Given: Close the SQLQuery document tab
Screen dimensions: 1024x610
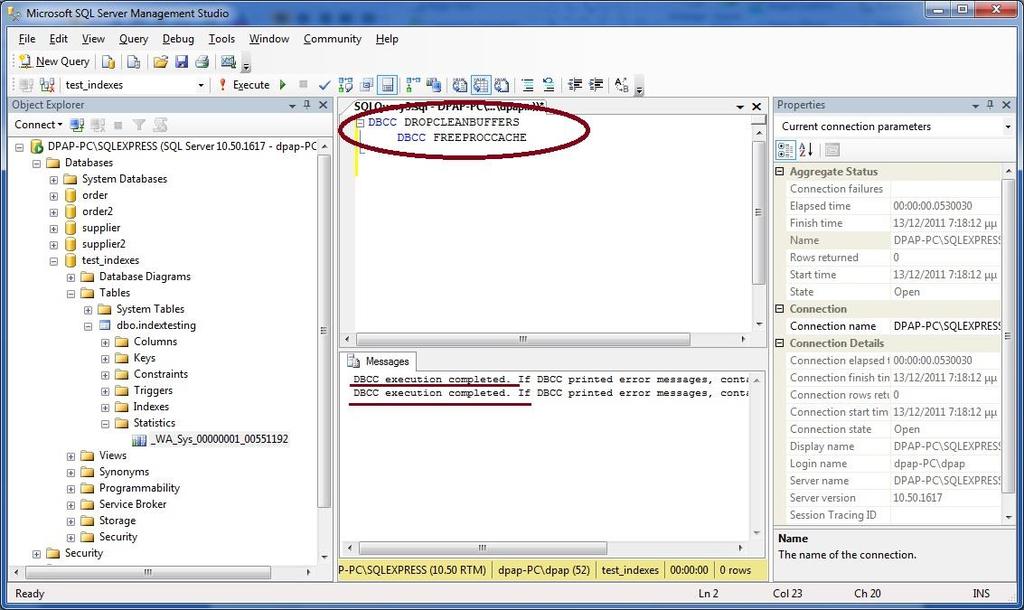Looking at the screenshot, I should (x=756, y=106).
